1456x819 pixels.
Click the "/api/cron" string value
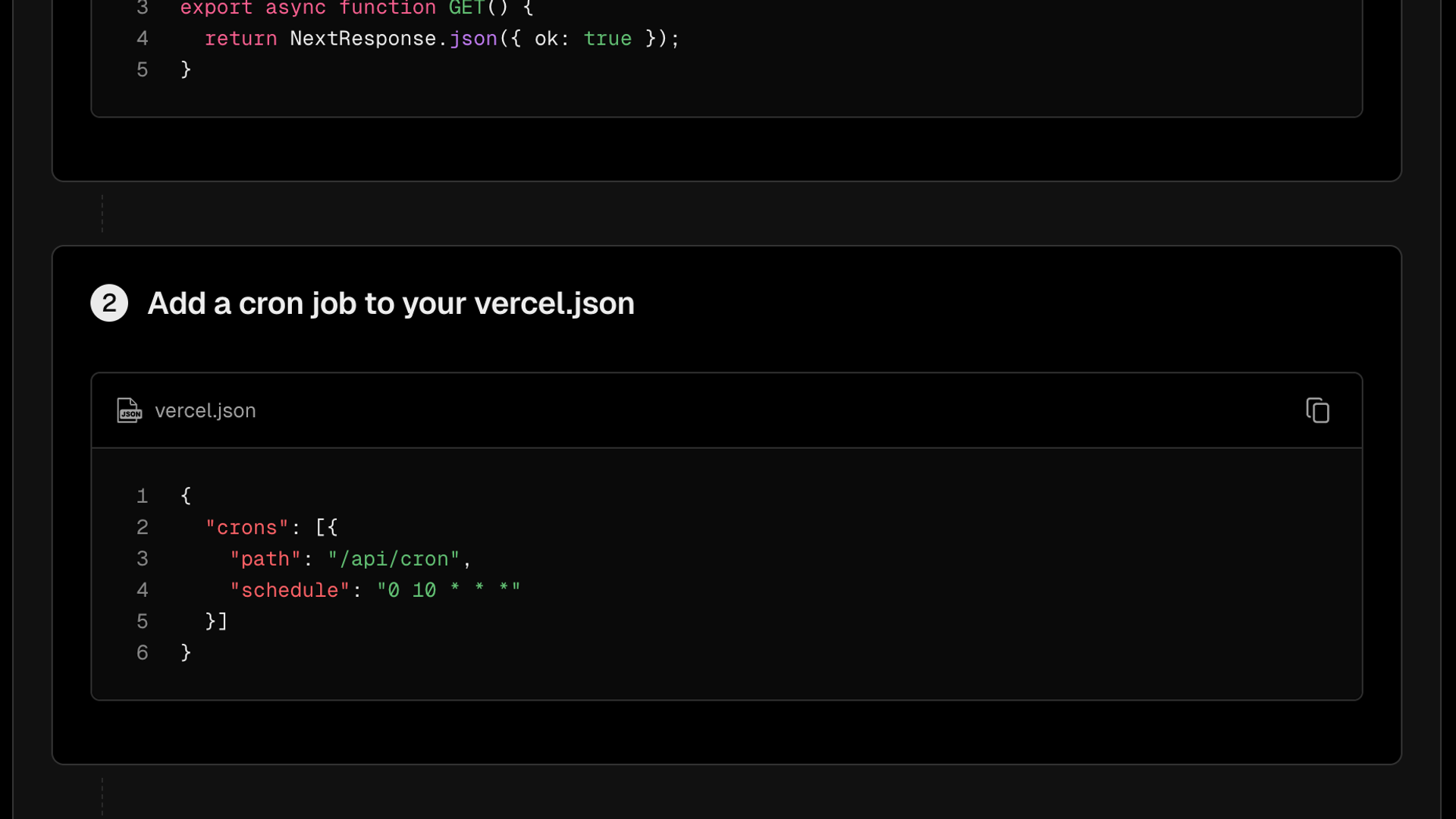[394, 559]
